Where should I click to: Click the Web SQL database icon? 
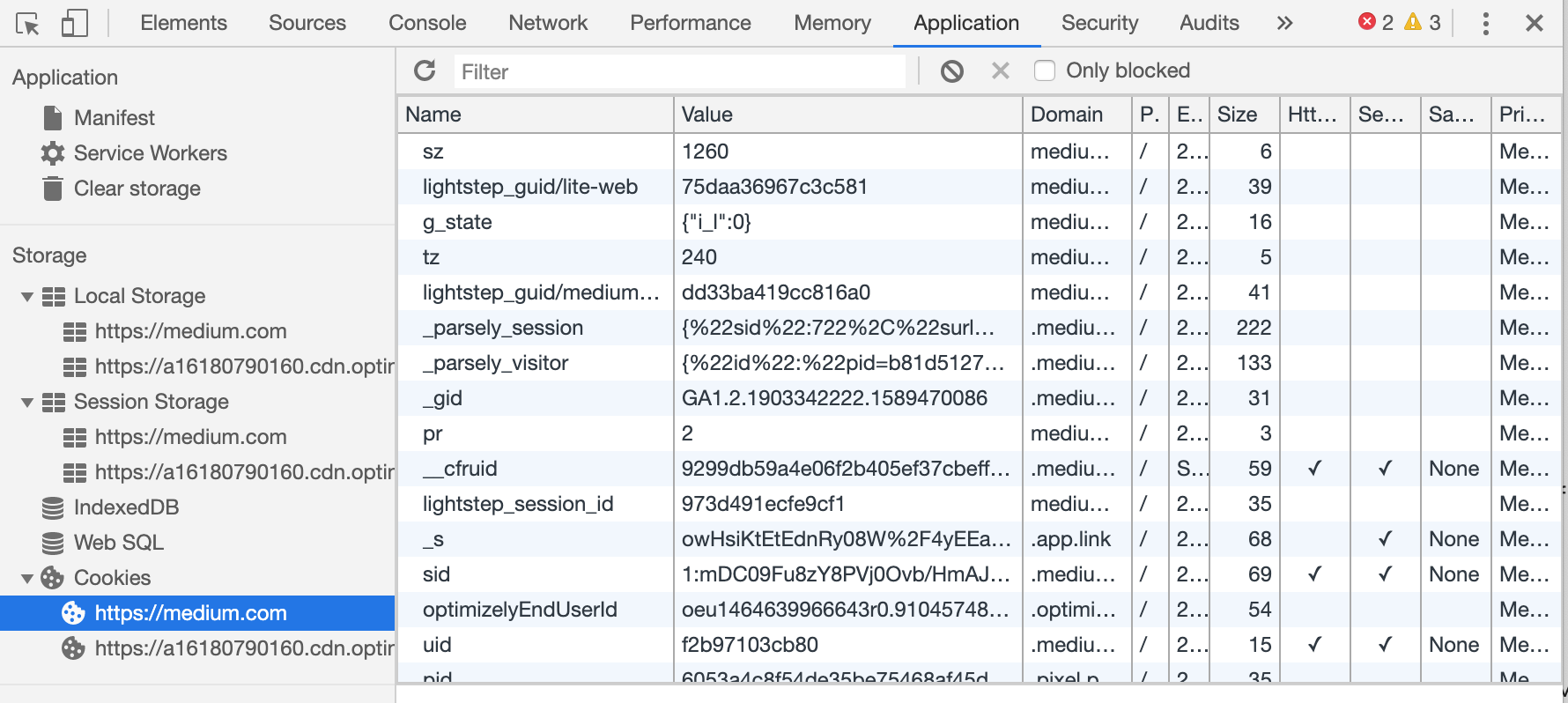coord(53,543)
